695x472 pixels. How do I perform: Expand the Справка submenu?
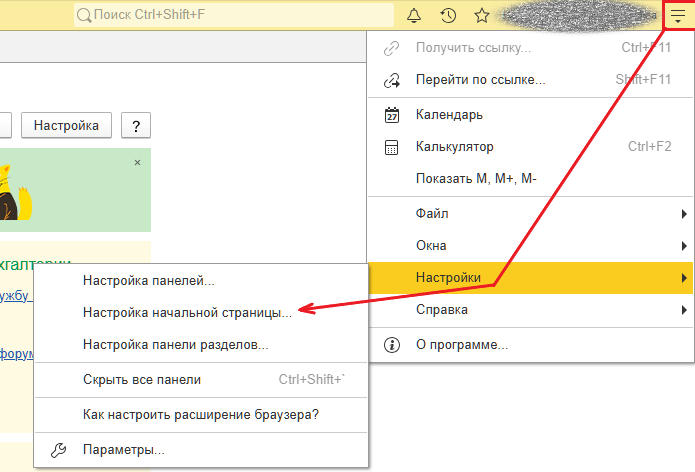point(530,310)
